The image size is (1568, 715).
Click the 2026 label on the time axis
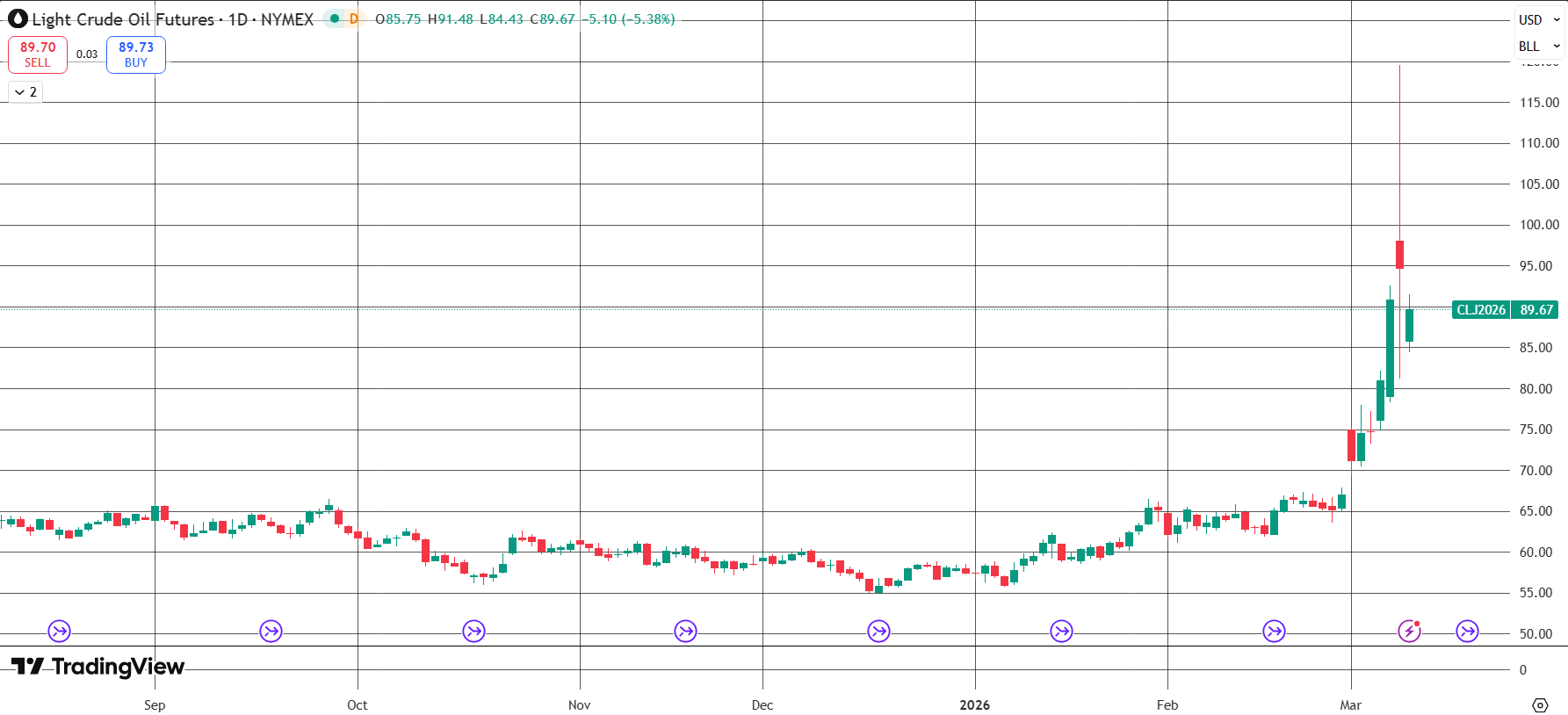[x=975, y=705]
